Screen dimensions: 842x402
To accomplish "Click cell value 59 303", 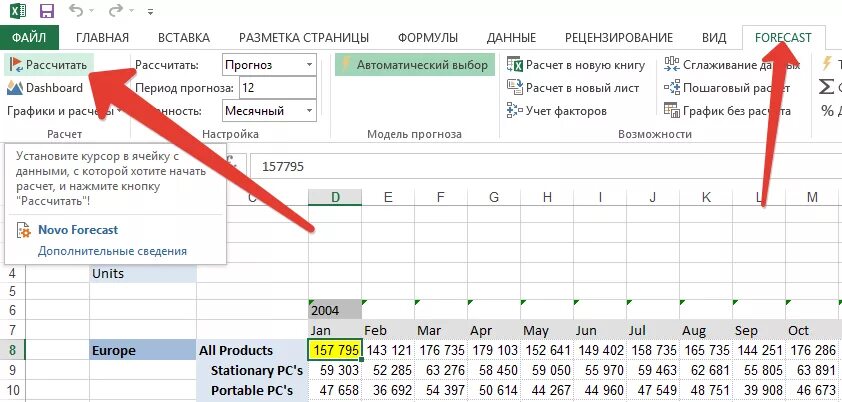I will coord(335,370).
